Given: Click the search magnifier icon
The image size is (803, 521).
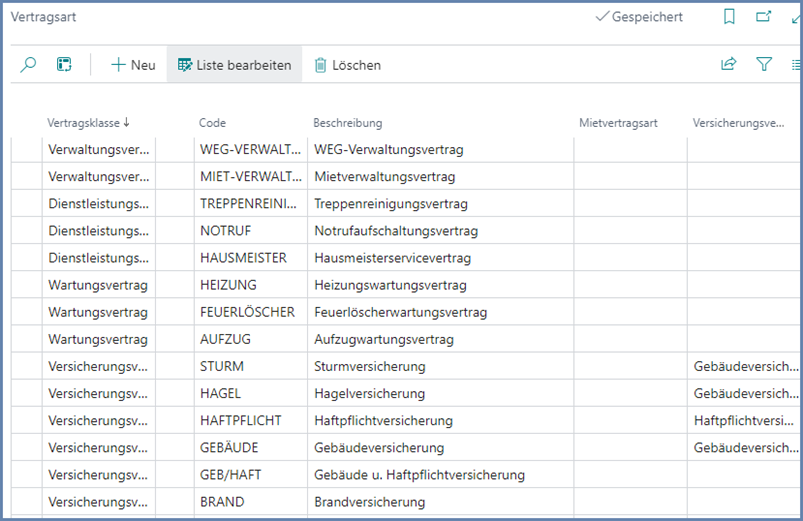Looking at the screenshot, I should pos(28,65).
